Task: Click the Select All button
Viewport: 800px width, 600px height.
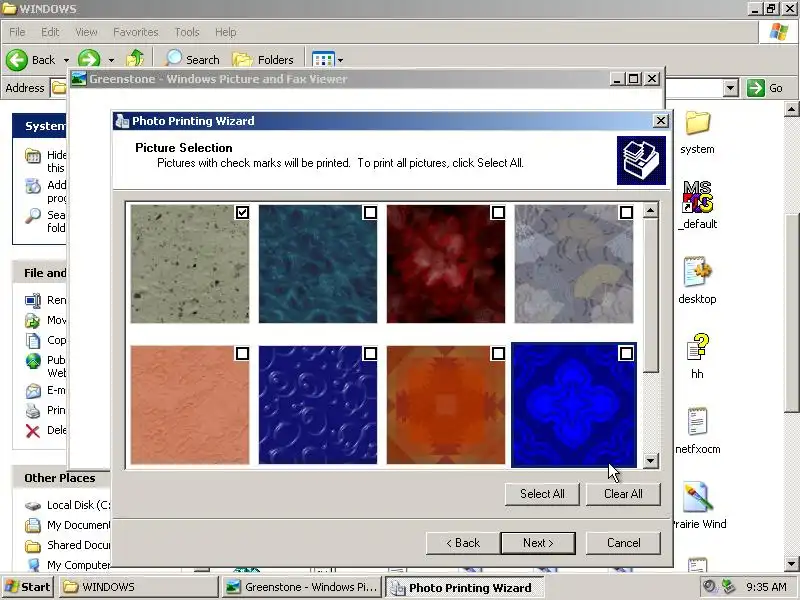Action: (x=542, y=494)
